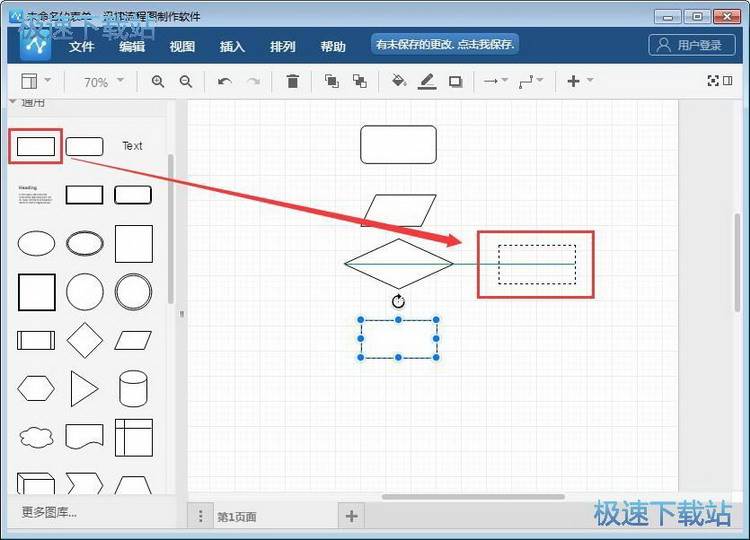Open the view layout dropdown
This screenshot has height=540, width=750.
coord(36,81)
